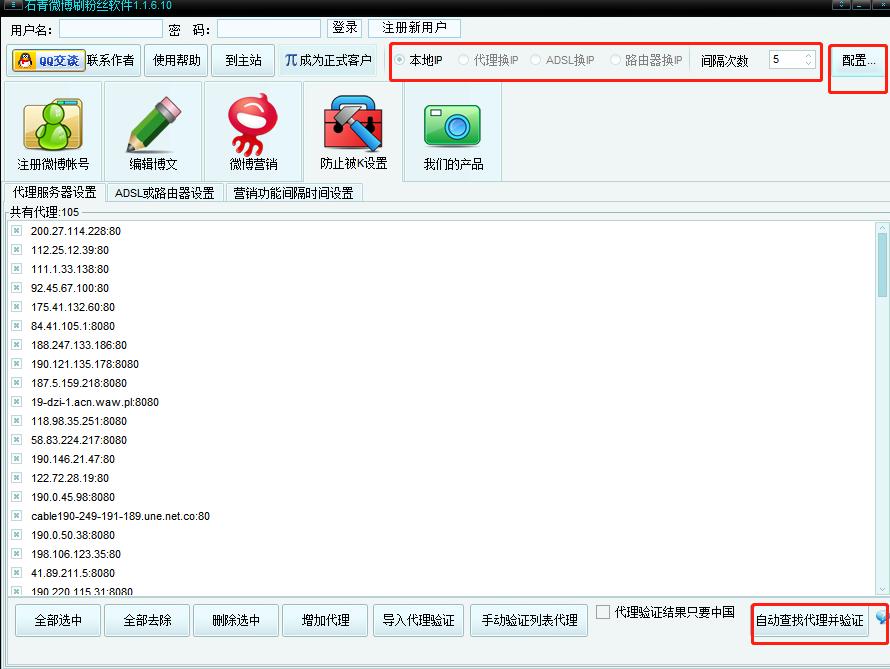Switch to 营销功能间隔时间设置 tab

(293, 193)
